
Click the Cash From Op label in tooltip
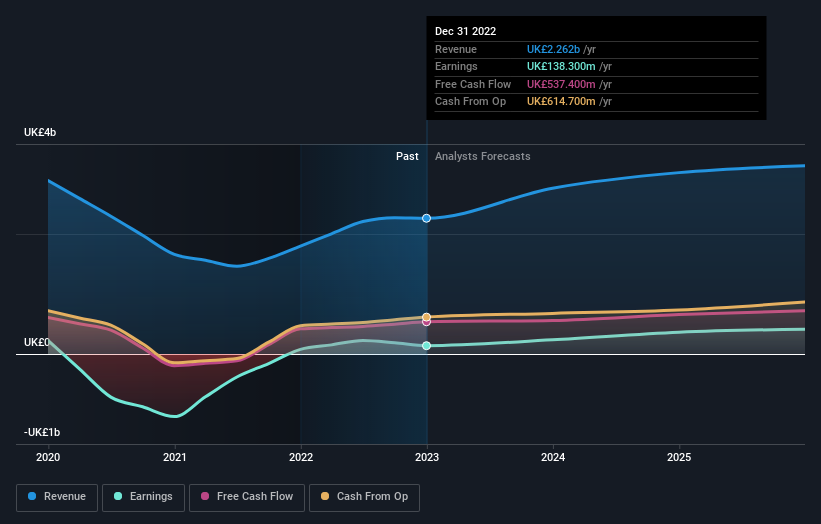point(470,102)
